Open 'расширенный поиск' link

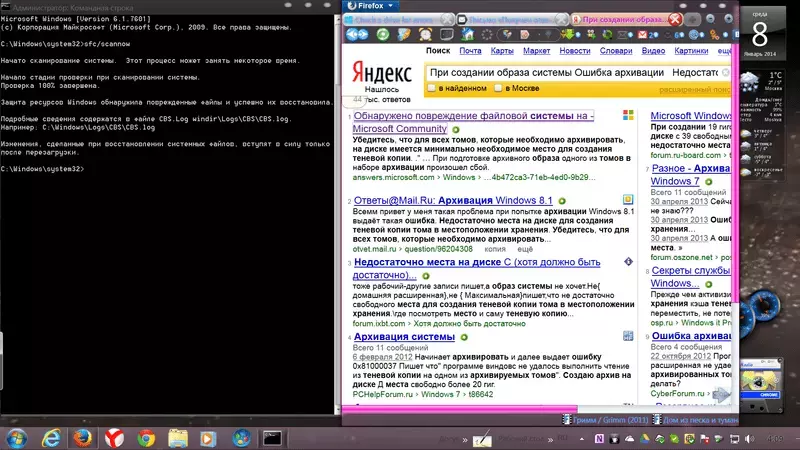694,90
